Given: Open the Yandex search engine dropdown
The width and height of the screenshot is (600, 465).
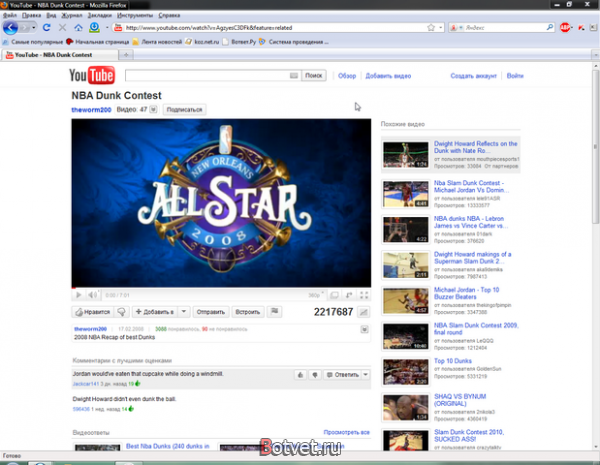Looking at the screenshot, I should tap(456, 28).
